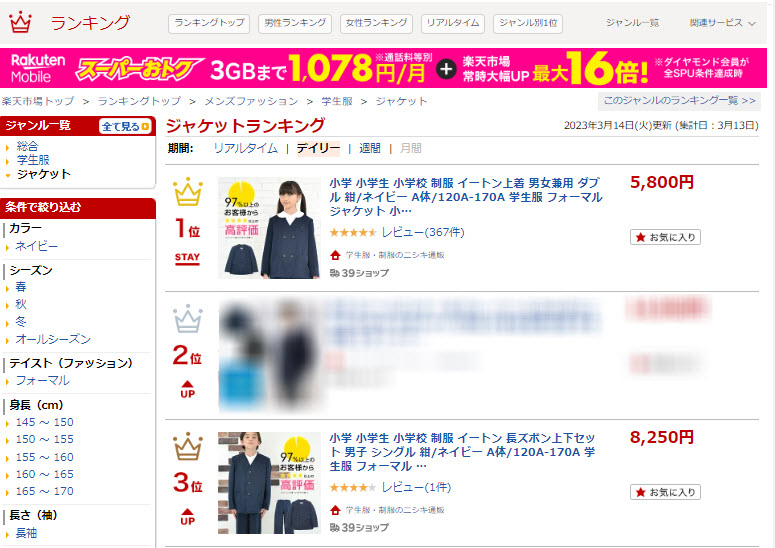Expand the 関連サービス dropdown
Screen dimensions: 775x548
723,23
